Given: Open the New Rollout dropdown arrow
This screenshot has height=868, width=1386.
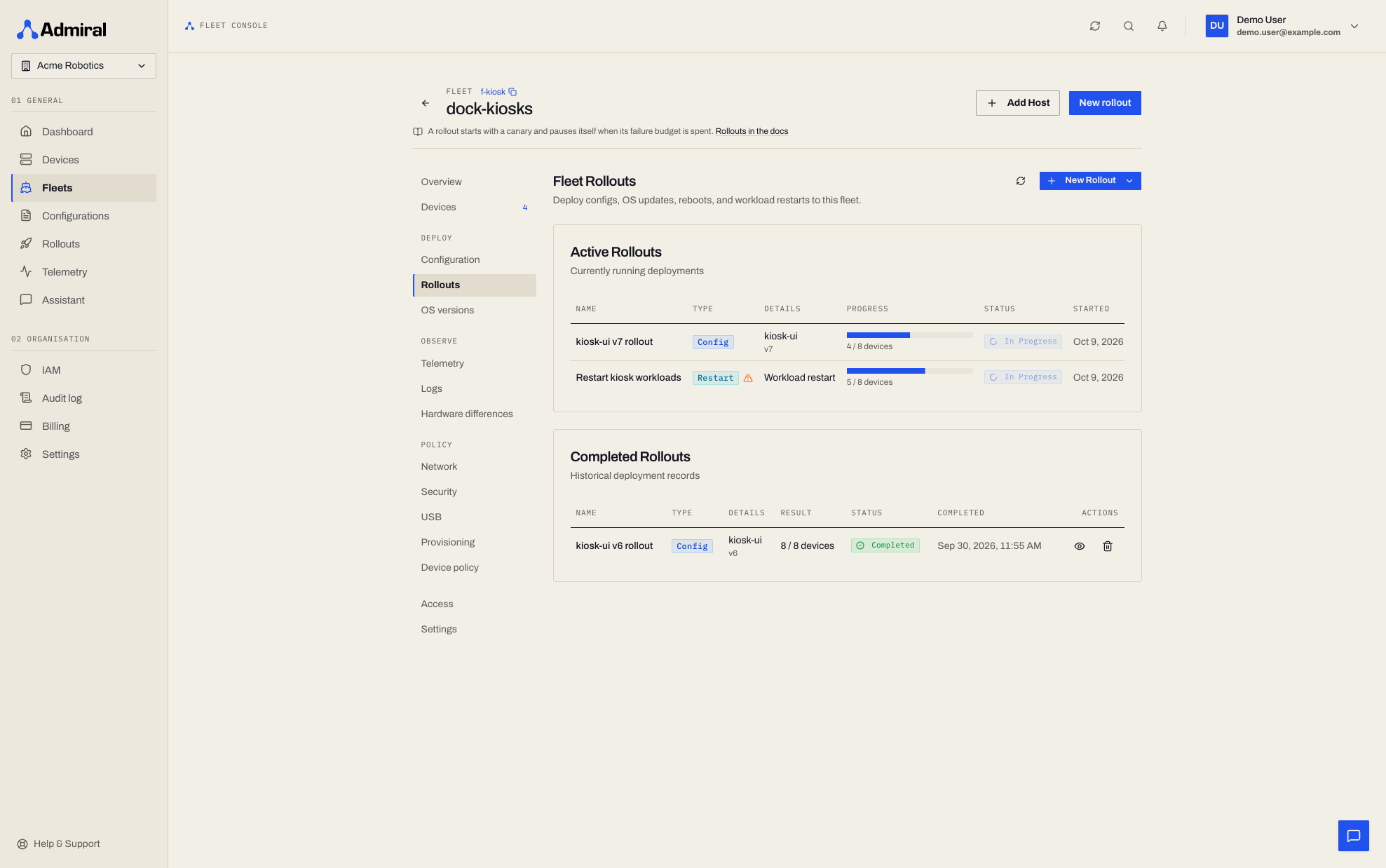Looking at the screenshot, I should click(x=1129, y=181).
